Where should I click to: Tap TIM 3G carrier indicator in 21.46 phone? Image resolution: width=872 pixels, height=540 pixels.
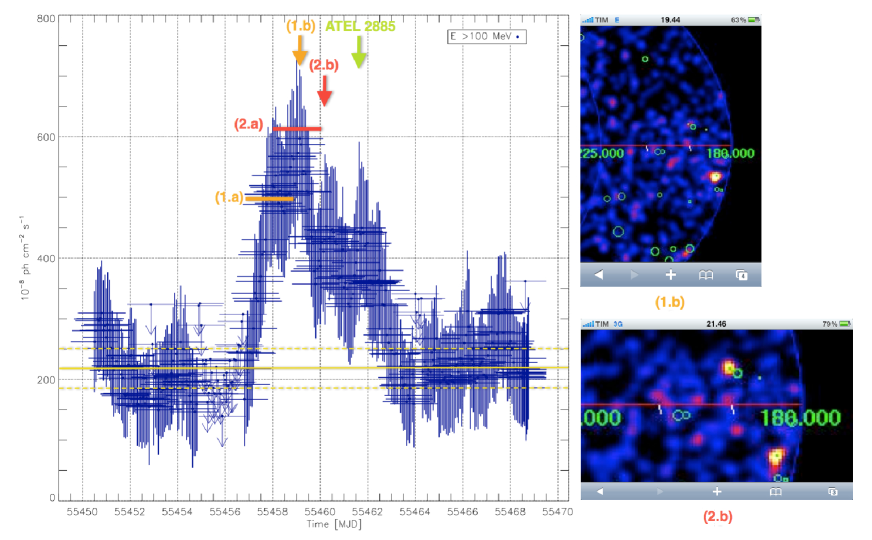(602, 324)
